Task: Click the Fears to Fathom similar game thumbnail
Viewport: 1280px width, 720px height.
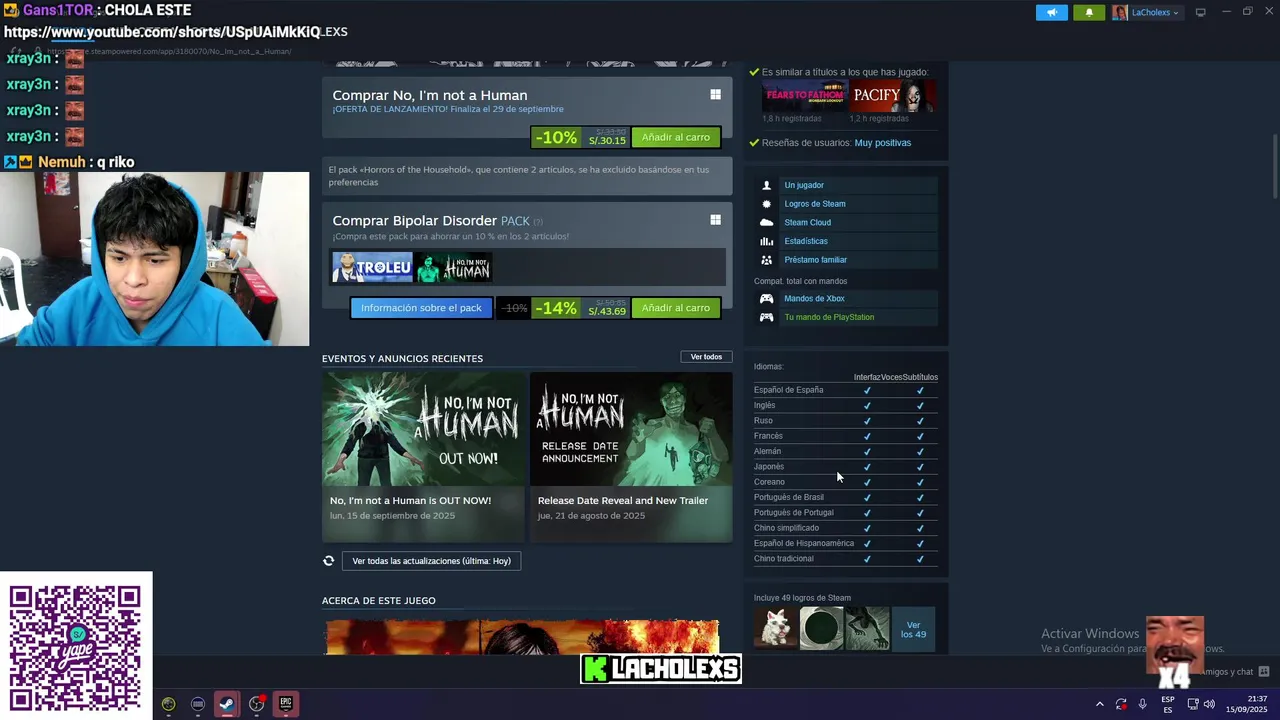Action: (x=805, y=96)
